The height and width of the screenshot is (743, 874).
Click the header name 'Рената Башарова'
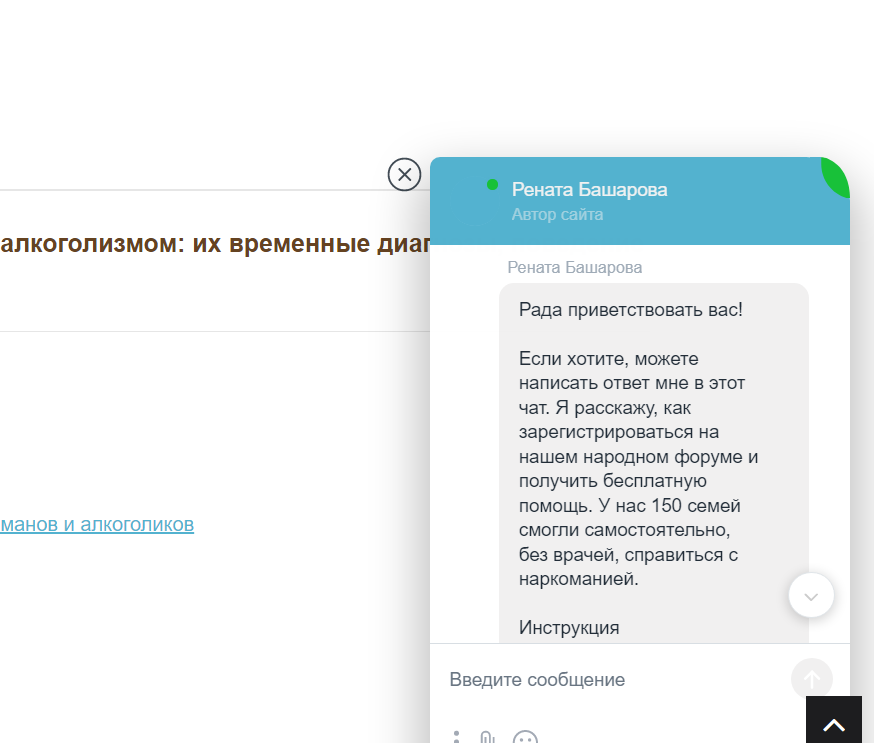click(589, 189)
